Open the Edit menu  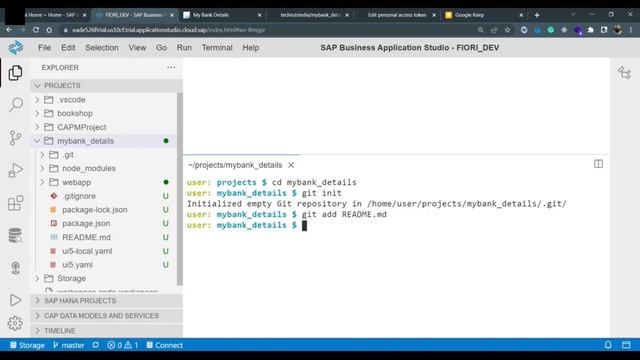[x=68, y=48]
